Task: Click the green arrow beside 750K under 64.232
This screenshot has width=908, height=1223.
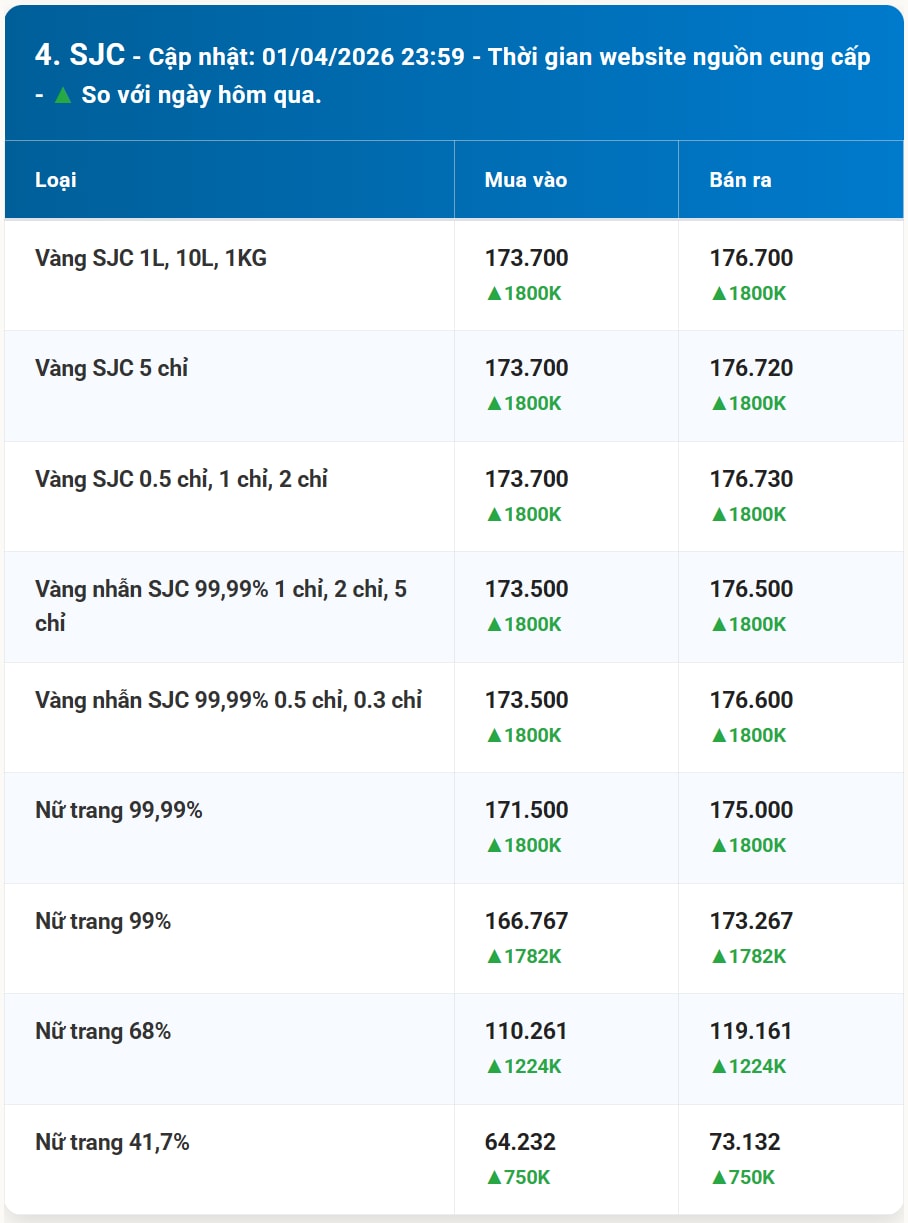Action: [x=493, y=1178]
